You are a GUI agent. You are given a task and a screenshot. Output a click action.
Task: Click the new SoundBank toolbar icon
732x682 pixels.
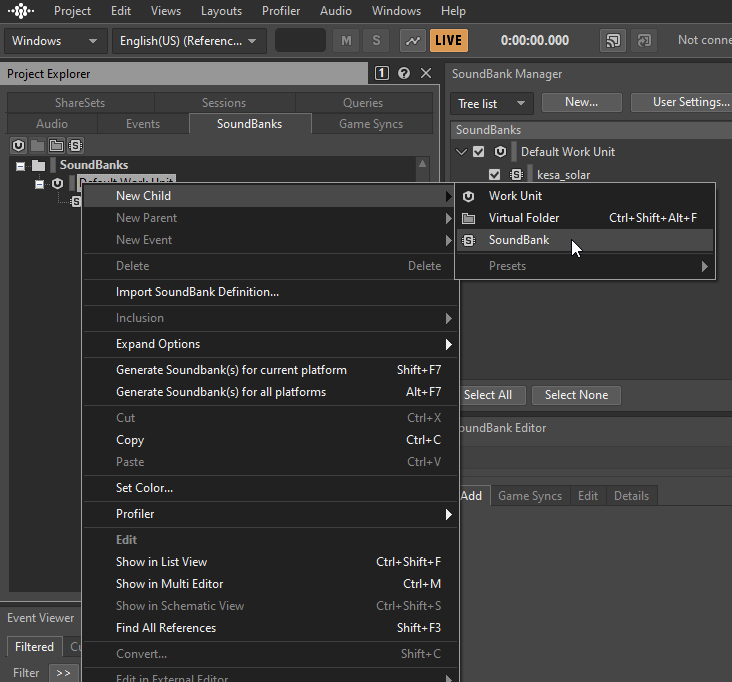[x=75, y=145]
